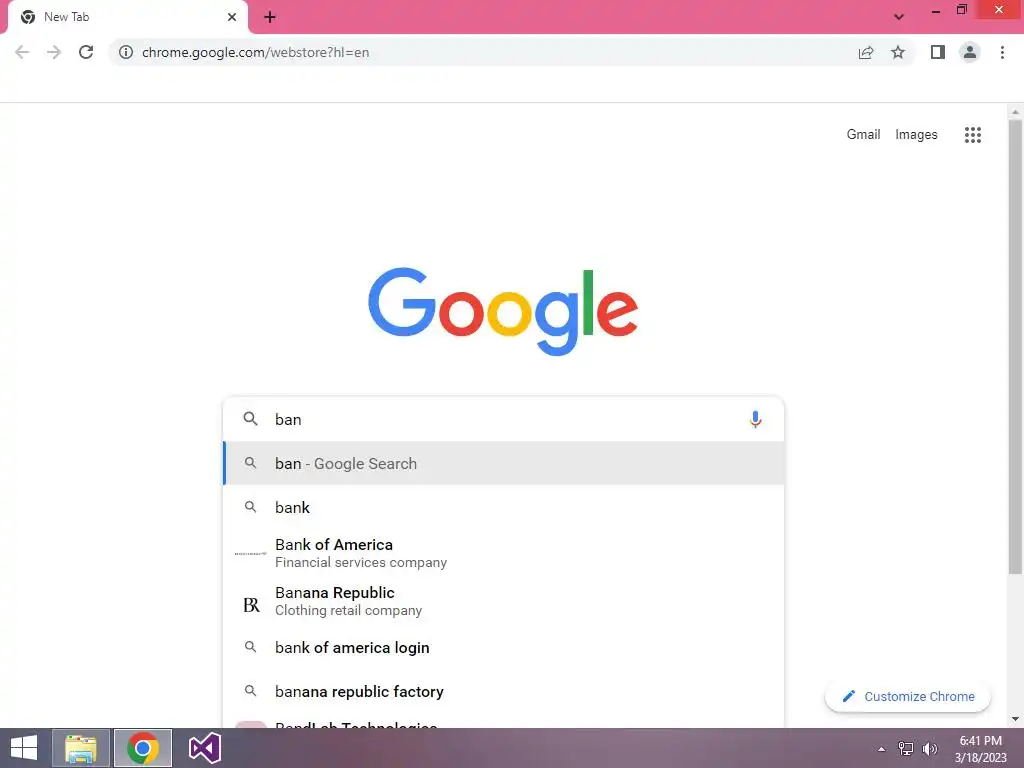Click the Customize Chrome button

click(908, 697)
